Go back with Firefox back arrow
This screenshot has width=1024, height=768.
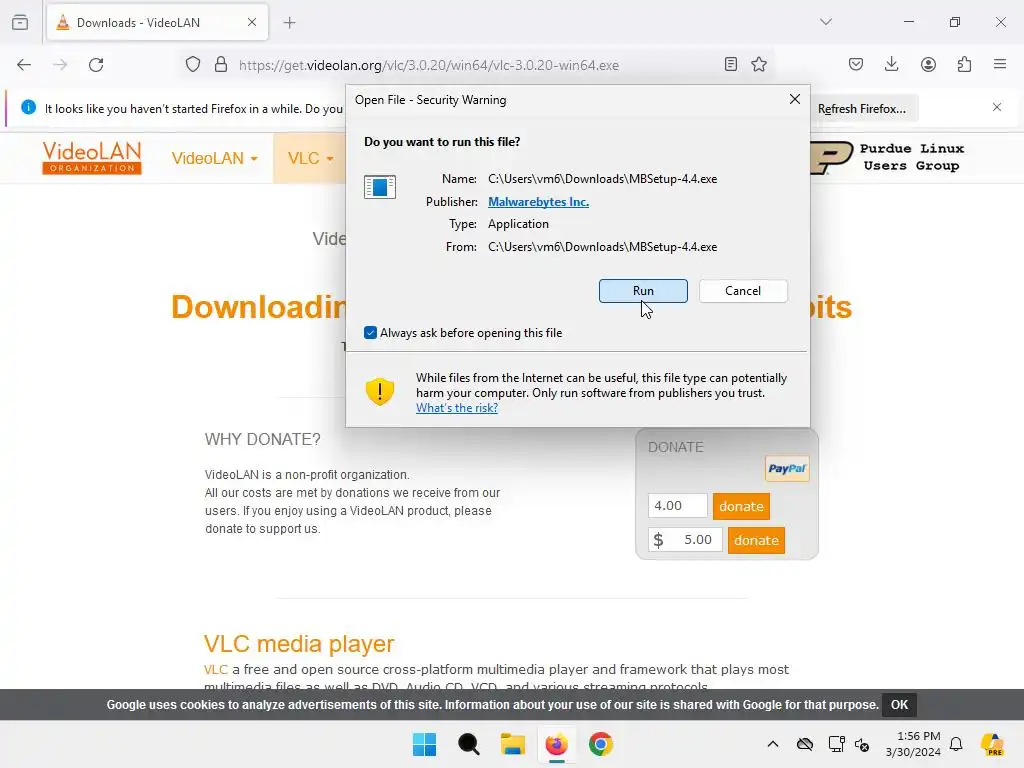click(x=24, y=65)
